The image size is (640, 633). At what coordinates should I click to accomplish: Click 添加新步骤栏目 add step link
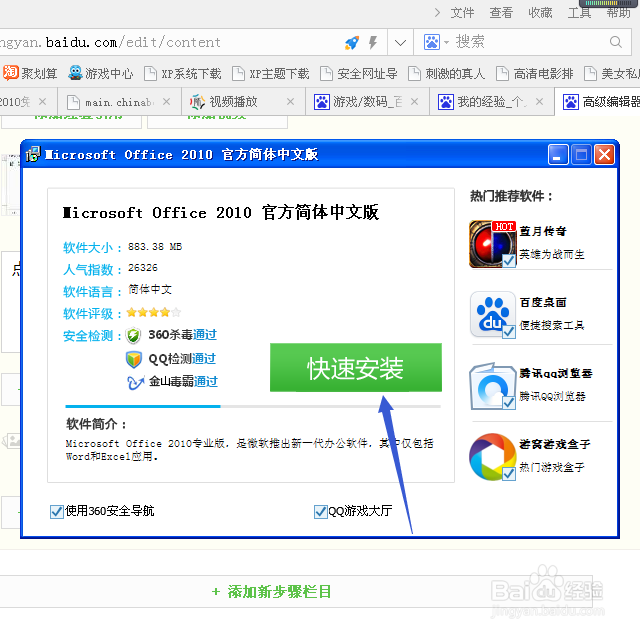272,591
